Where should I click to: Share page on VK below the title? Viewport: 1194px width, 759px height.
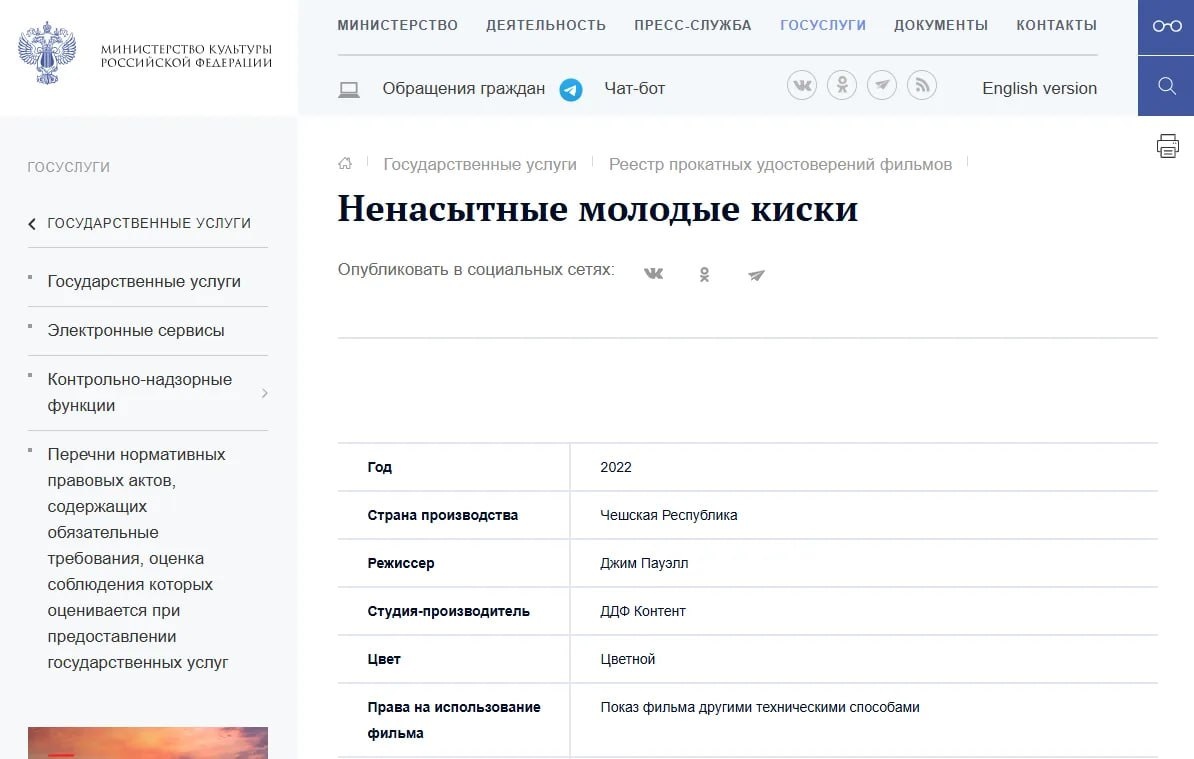[x=653, y=273]
